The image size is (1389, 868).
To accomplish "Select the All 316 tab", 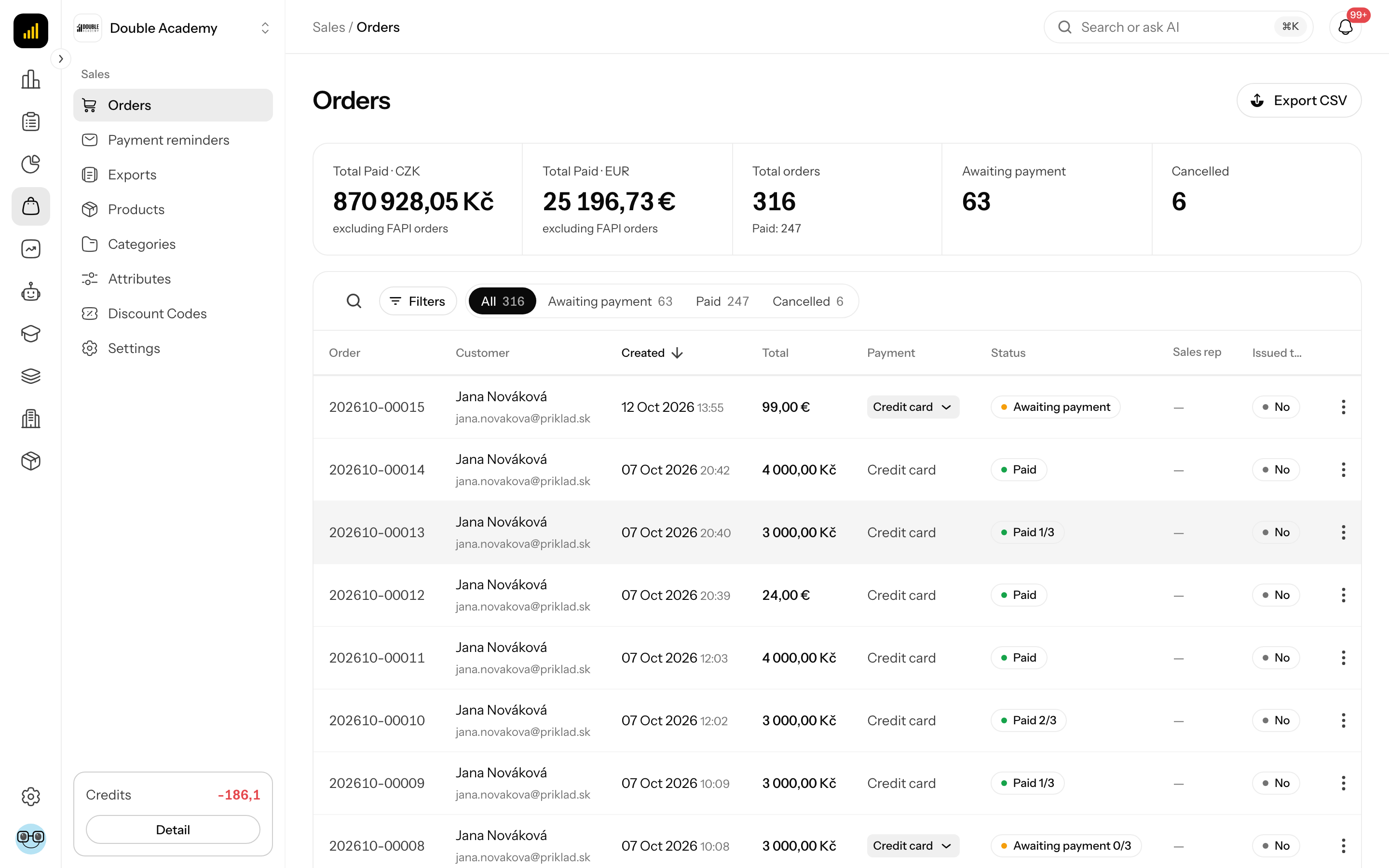I will [x=502, y=301].
